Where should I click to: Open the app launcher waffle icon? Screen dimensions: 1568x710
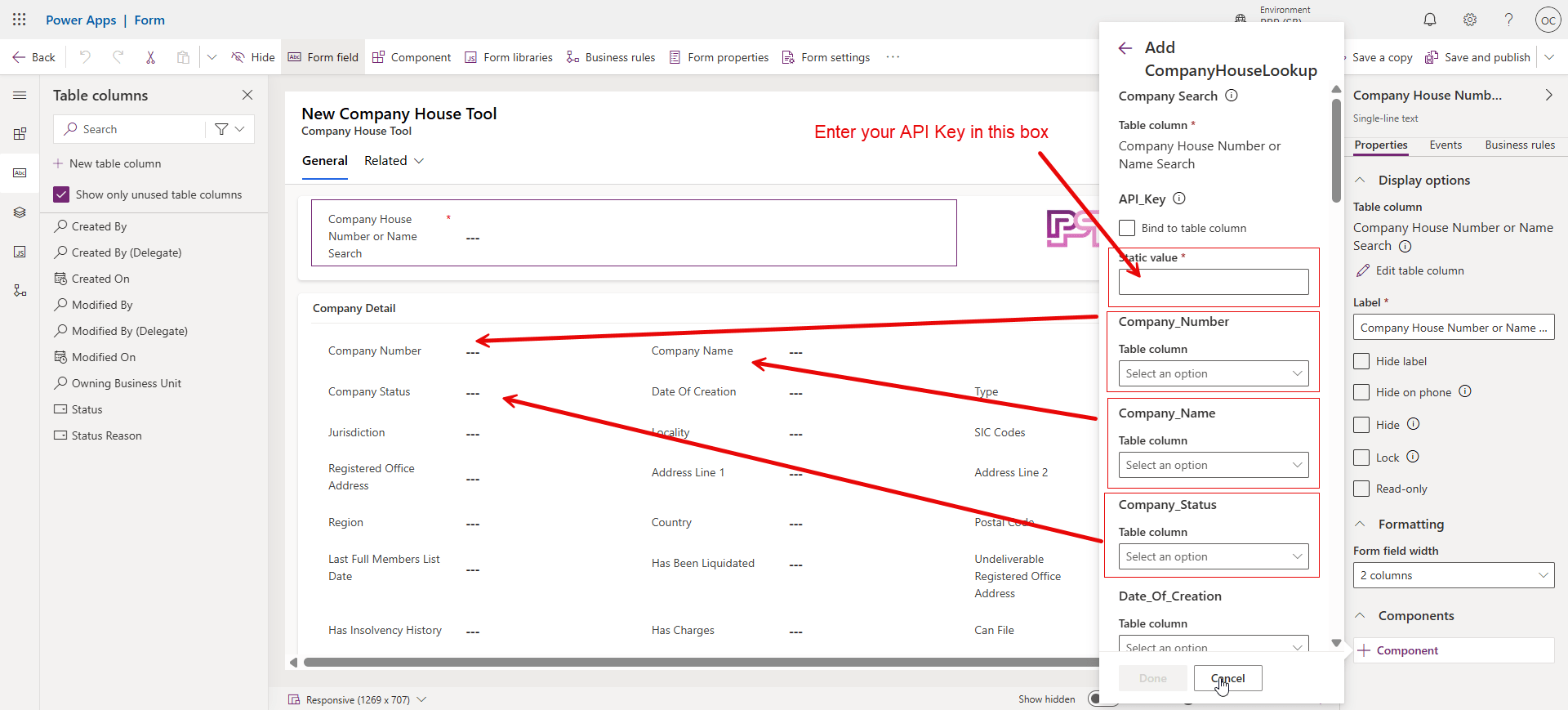[20, 20]
